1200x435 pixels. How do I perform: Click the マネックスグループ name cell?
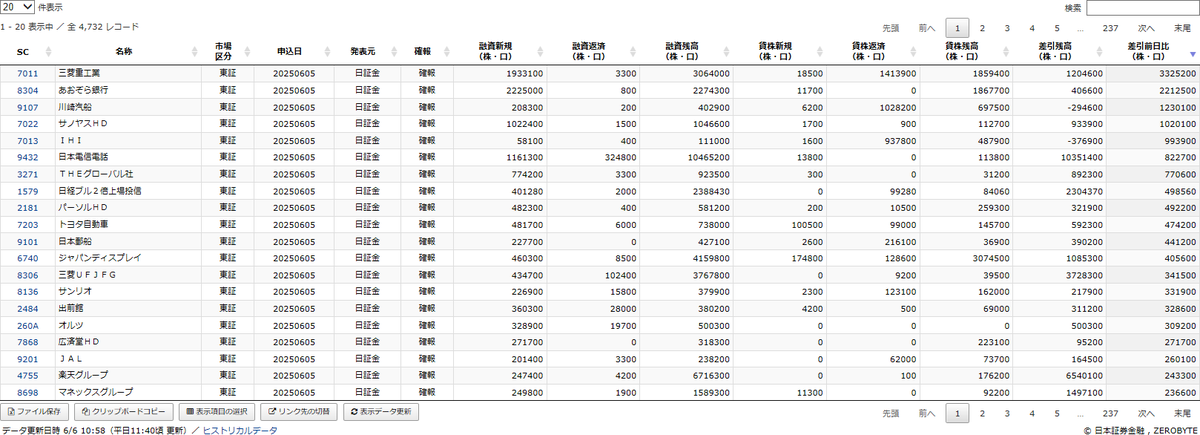tap(128, 393)
